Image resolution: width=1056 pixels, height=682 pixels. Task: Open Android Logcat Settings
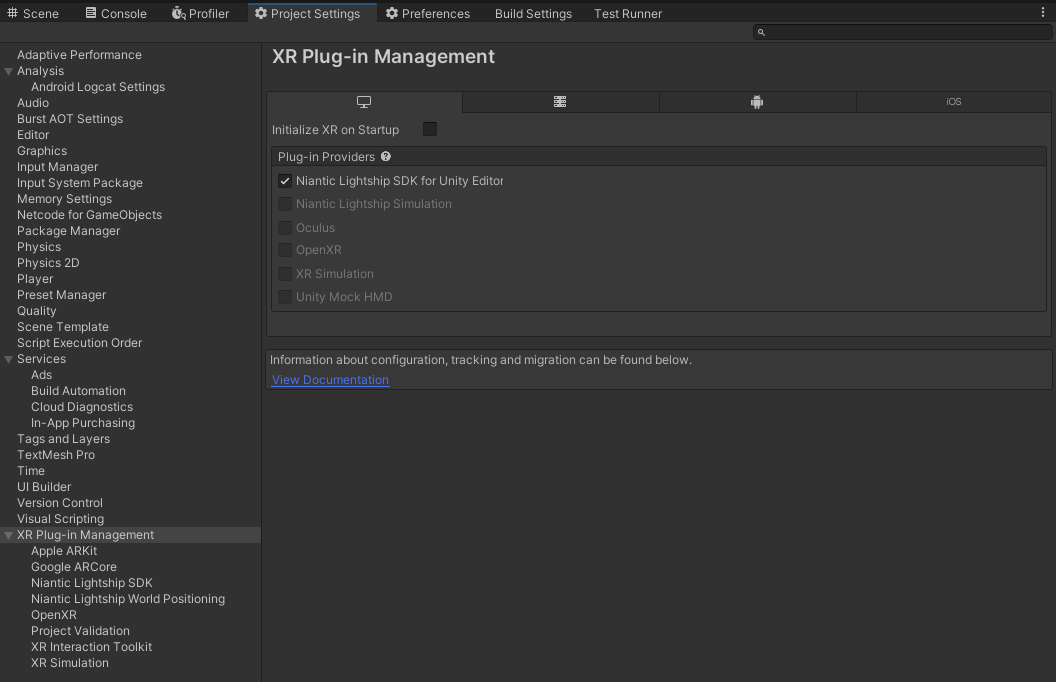tap(98, 87)
